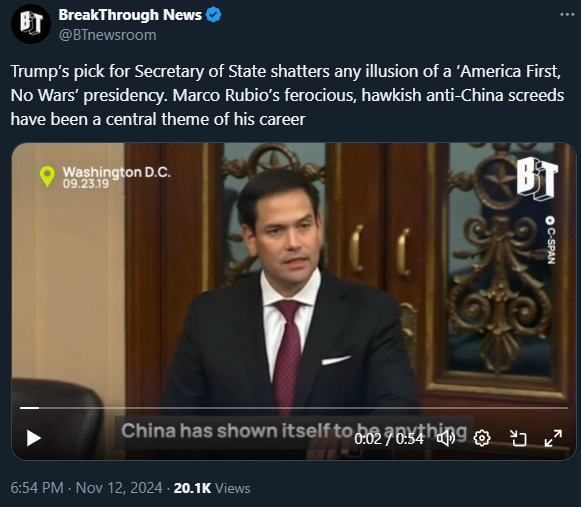Mute the video with the speaker icon
This screenshot has height=507, width=581.
(446, 438)
